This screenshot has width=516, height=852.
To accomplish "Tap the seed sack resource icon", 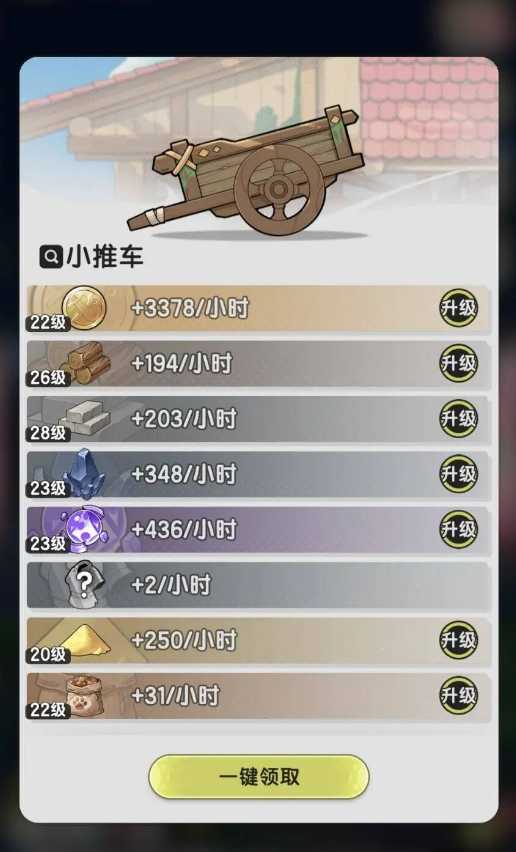I will coord(84,696).
